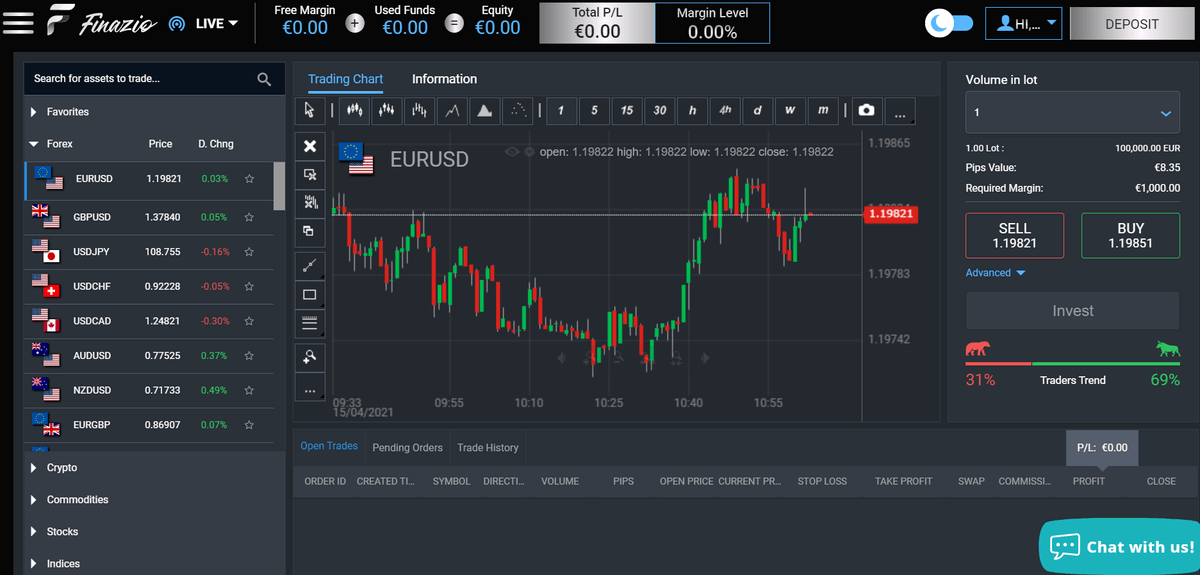Switch to the line chart icon
Screen dimensions: 1200x575
pyautogui.click(x=452, y=110)
